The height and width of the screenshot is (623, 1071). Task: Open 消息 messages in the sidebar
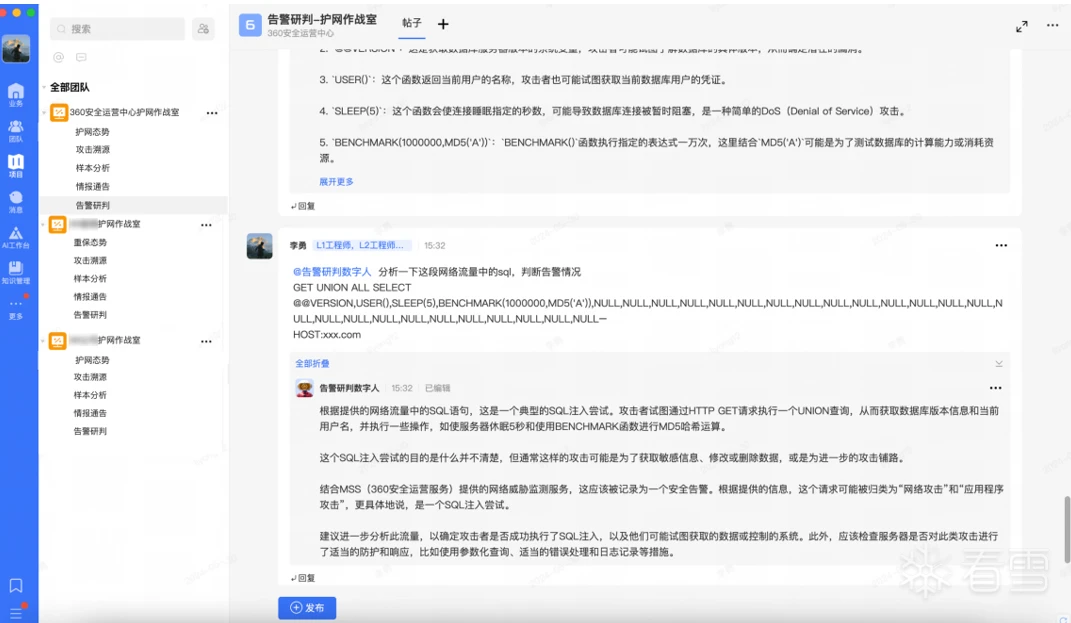[16, 201]
